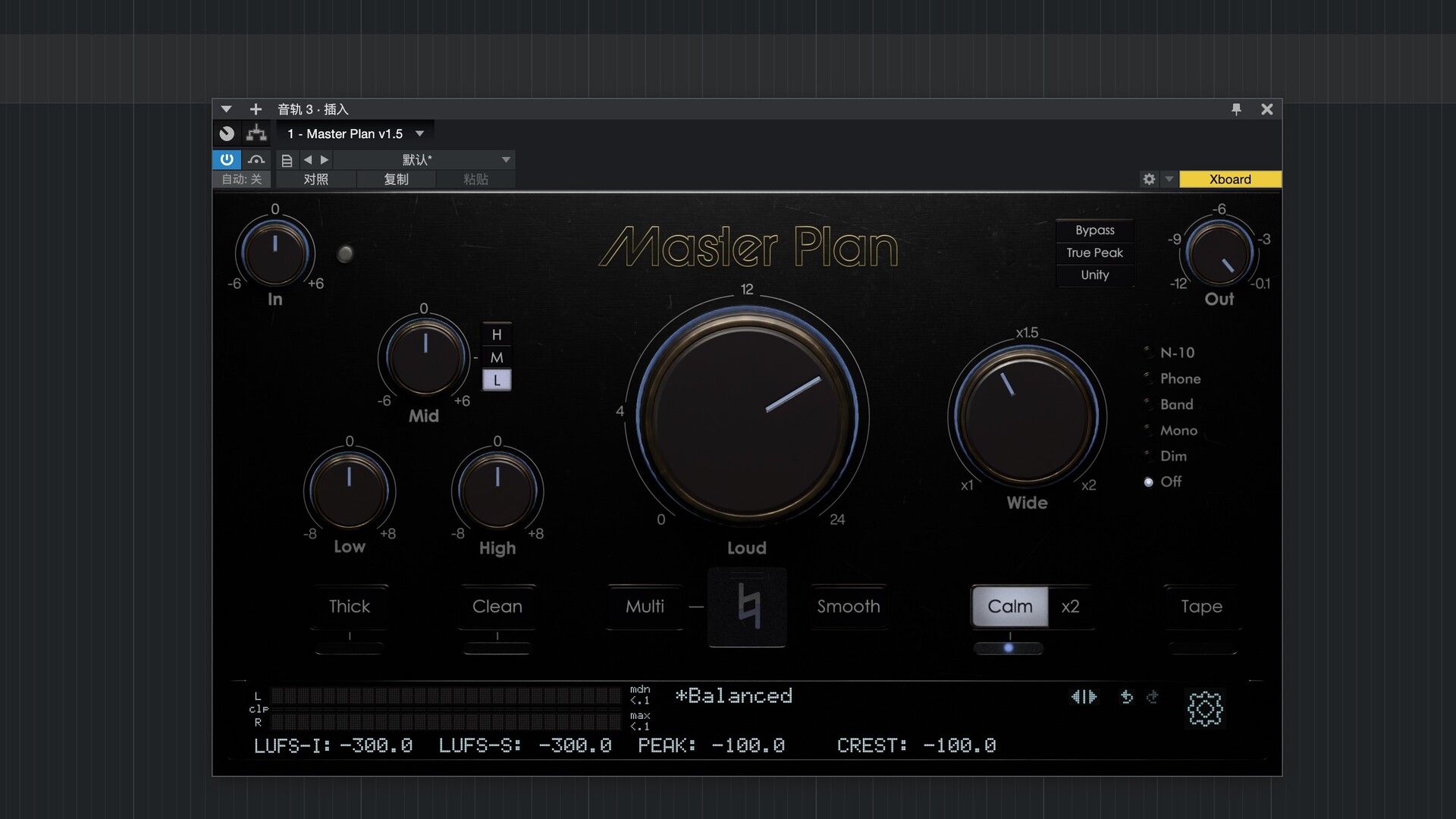Screen dimensions: 1456x819
Task: Click the High EQ knob
Action: pos(497,490)
